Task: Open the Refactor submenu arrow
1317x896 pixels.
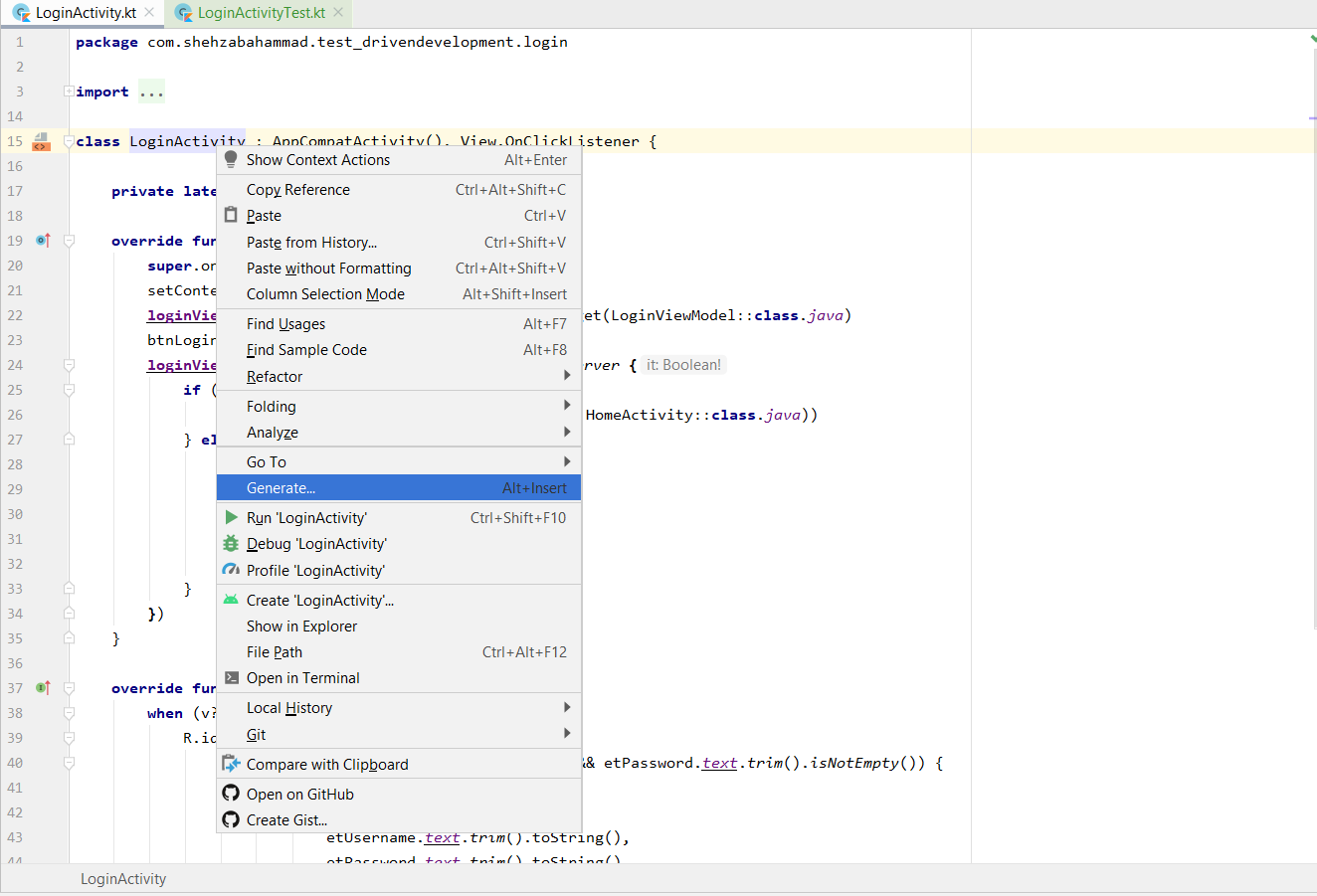Action: 568,376
